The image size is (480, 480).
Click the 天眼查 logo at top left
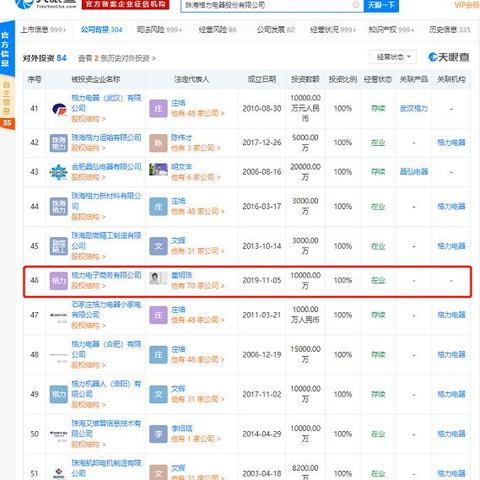(x=47, y=4)
